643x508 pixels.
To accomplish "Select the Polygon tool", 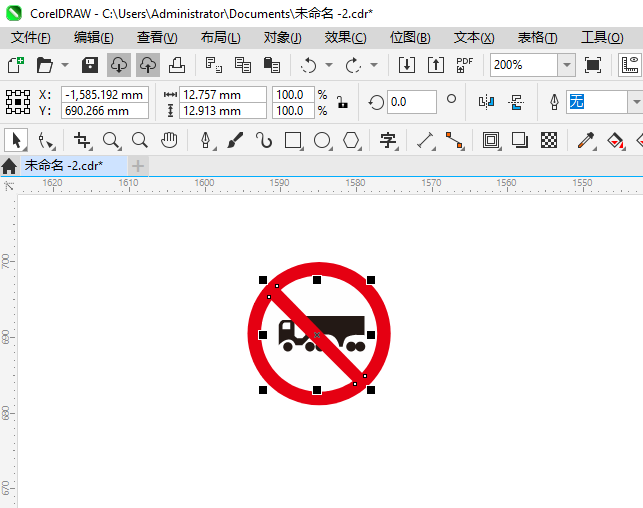I will click(351, 140).
